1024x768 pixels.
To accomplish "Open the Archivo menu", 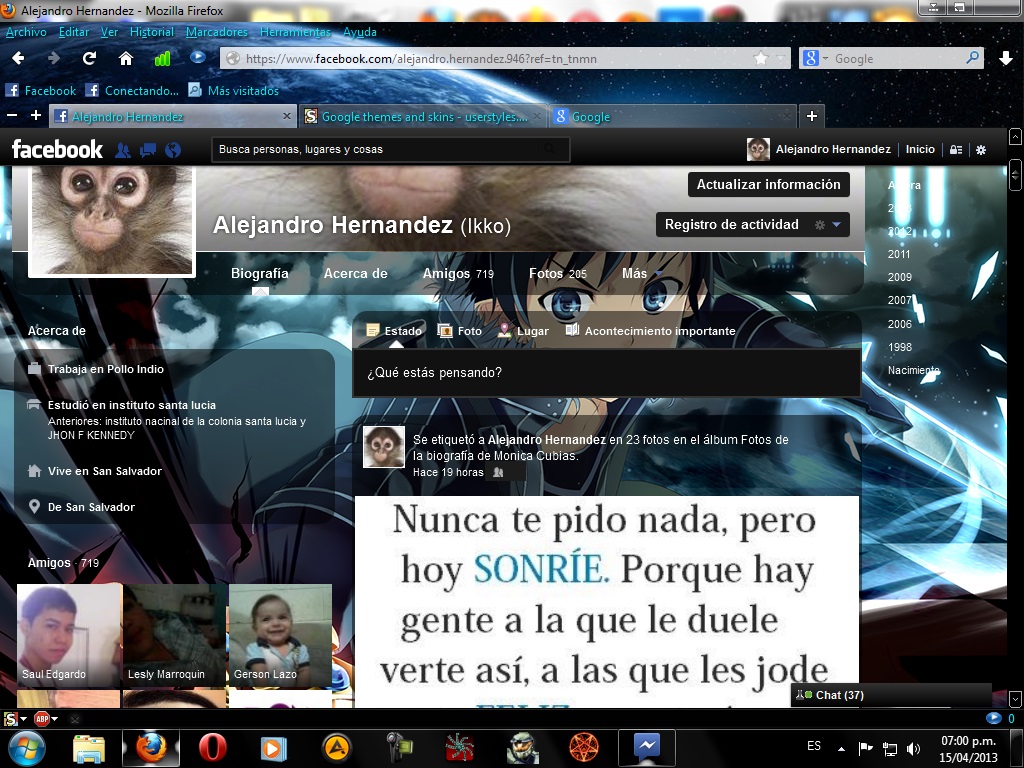I will (26, 31).
